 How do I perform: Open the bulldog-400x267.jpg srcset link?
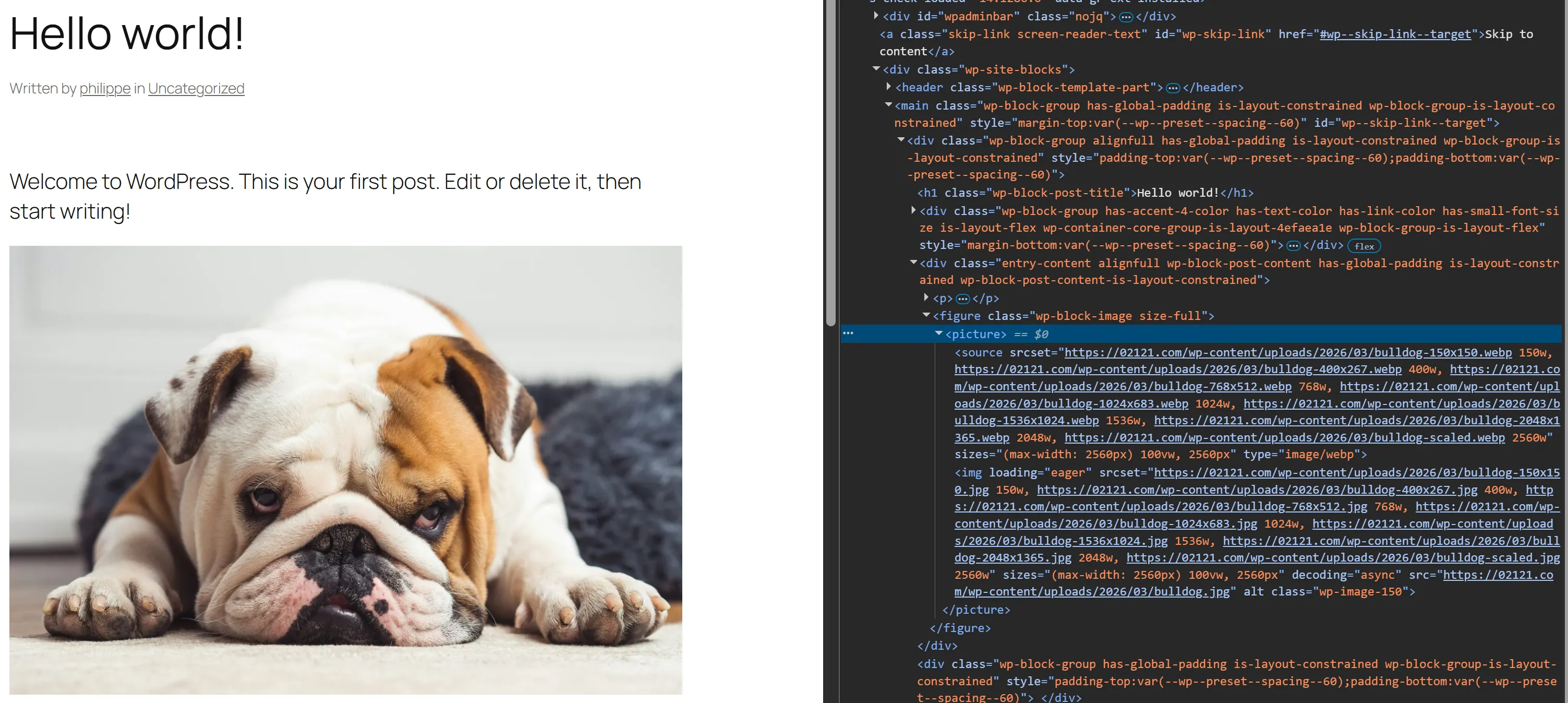coord(1257,490)
